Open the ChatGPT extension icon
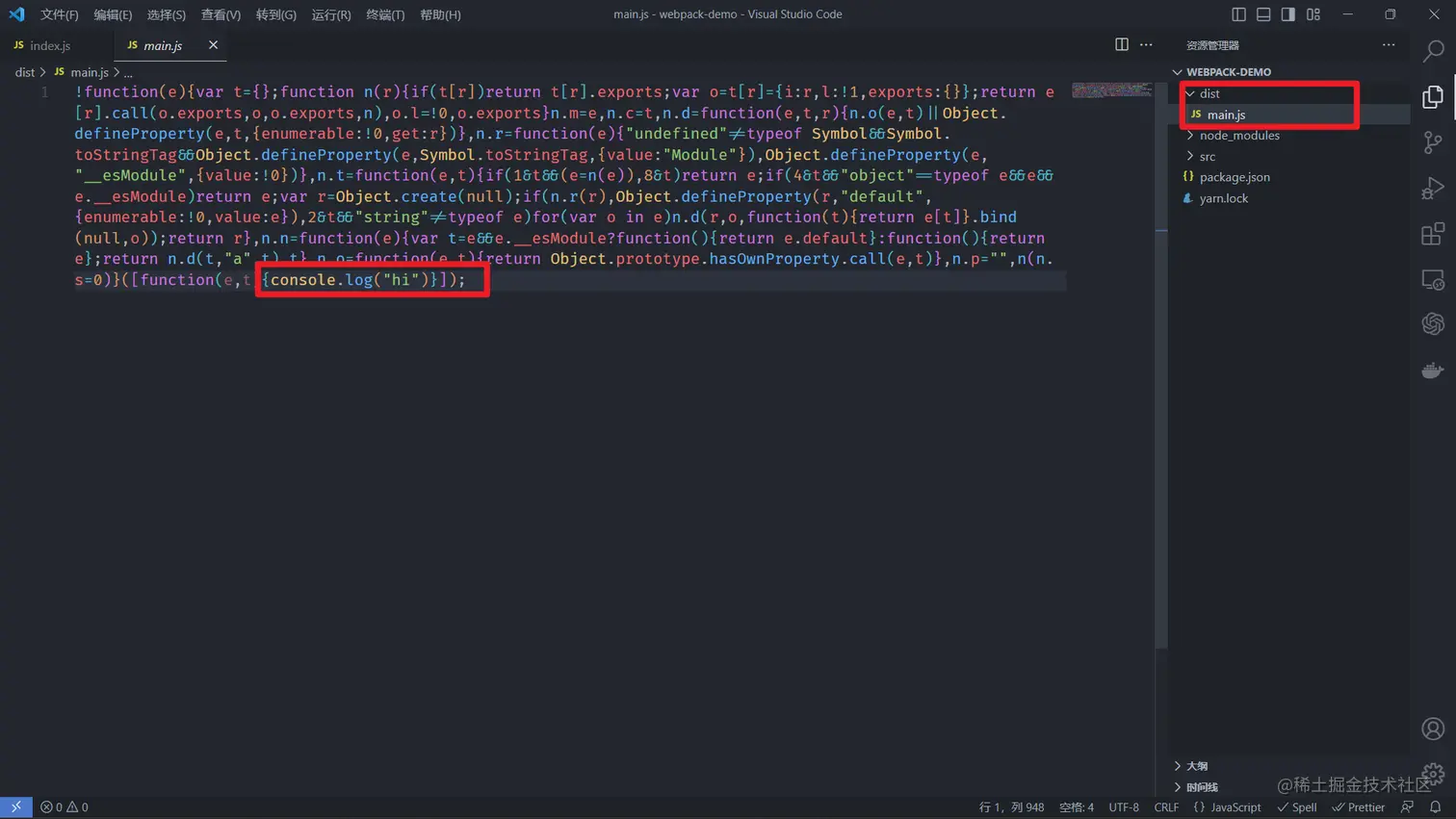Screen dimensions: 1456x819 [1433, 324]
